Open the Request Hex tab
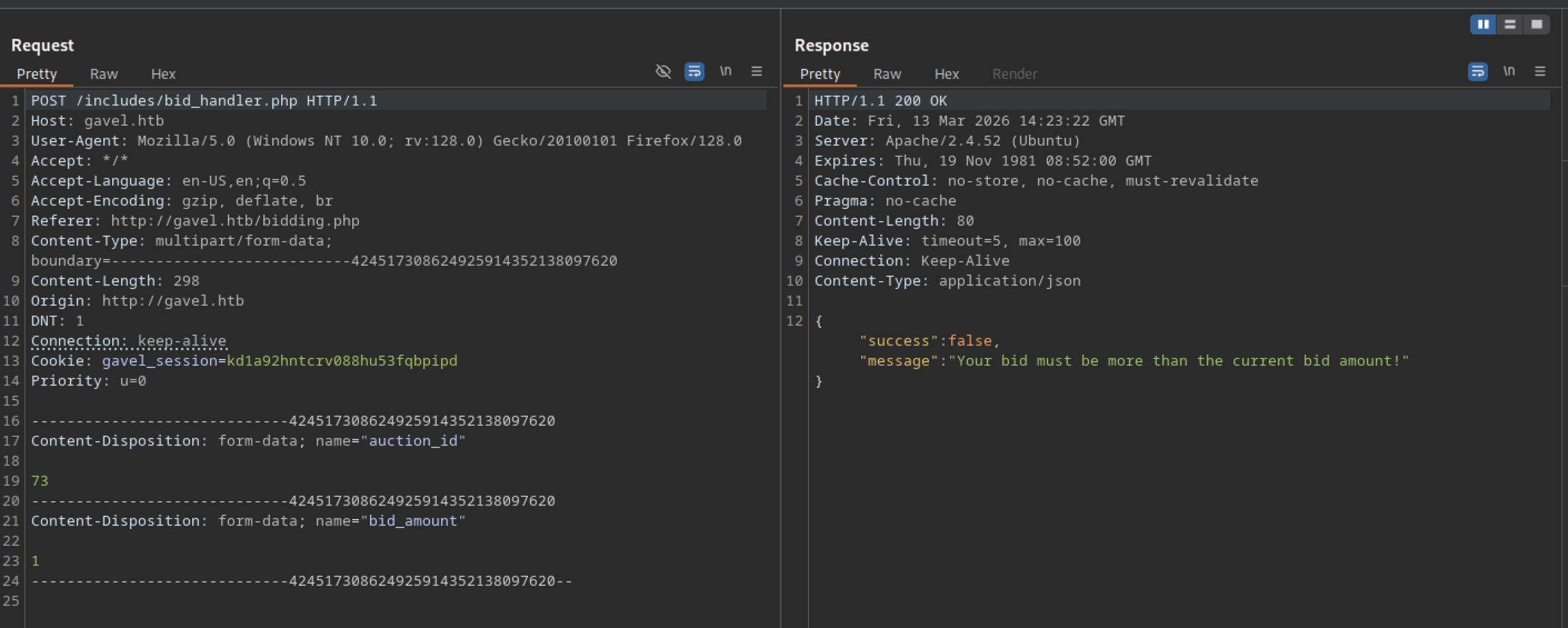The width and height of the screenshot is (1568, 628). click(x=163, y=74)
